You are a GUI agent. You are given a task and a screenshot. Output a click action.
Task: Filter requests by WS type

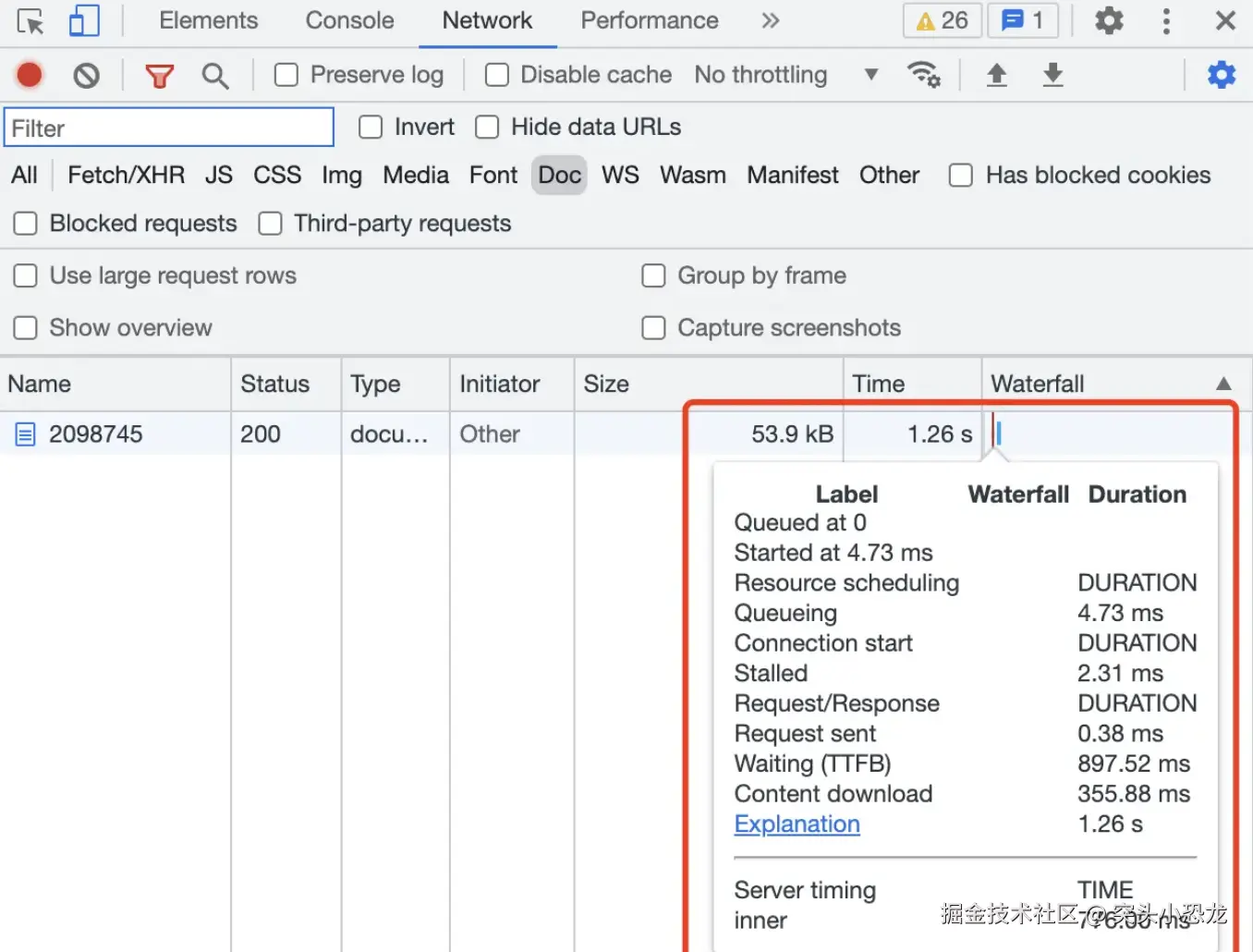point(620,175)
